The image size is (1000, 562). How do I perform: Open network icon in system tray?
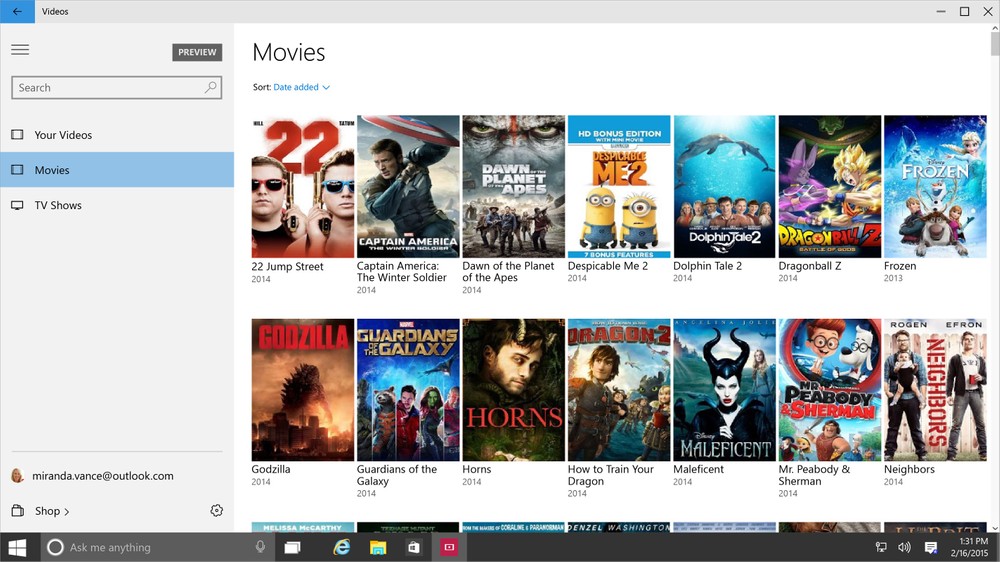pos(881,547)
